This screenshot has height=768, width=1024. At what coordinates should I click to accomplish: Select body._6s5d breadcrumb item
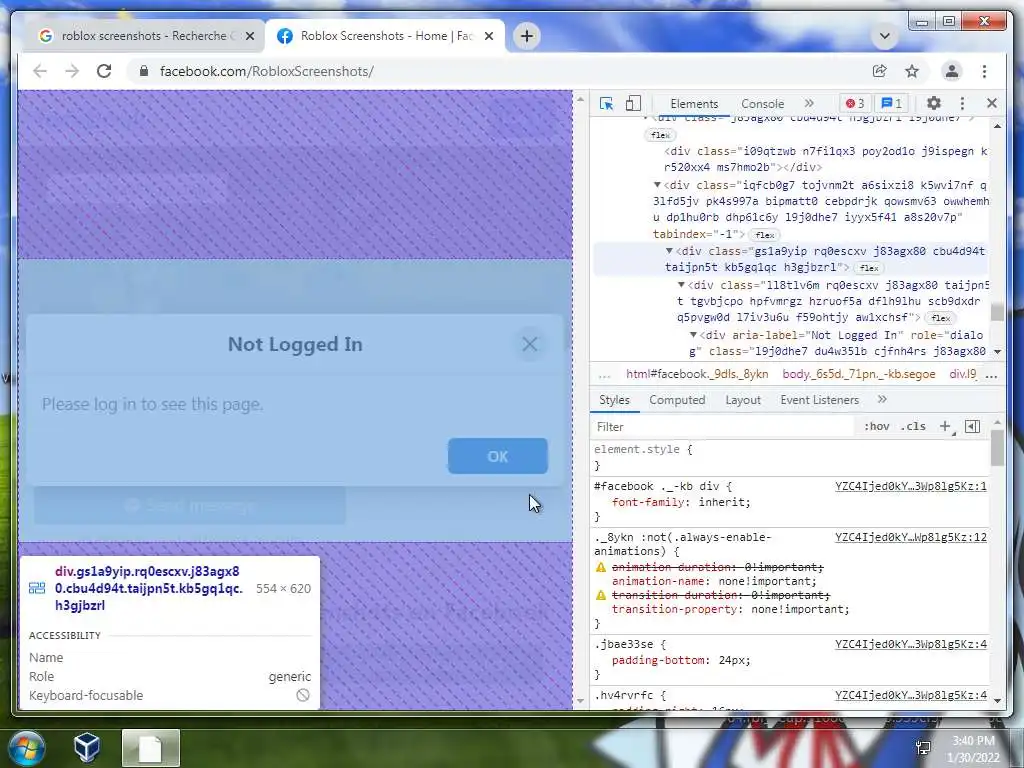[859, 374]
